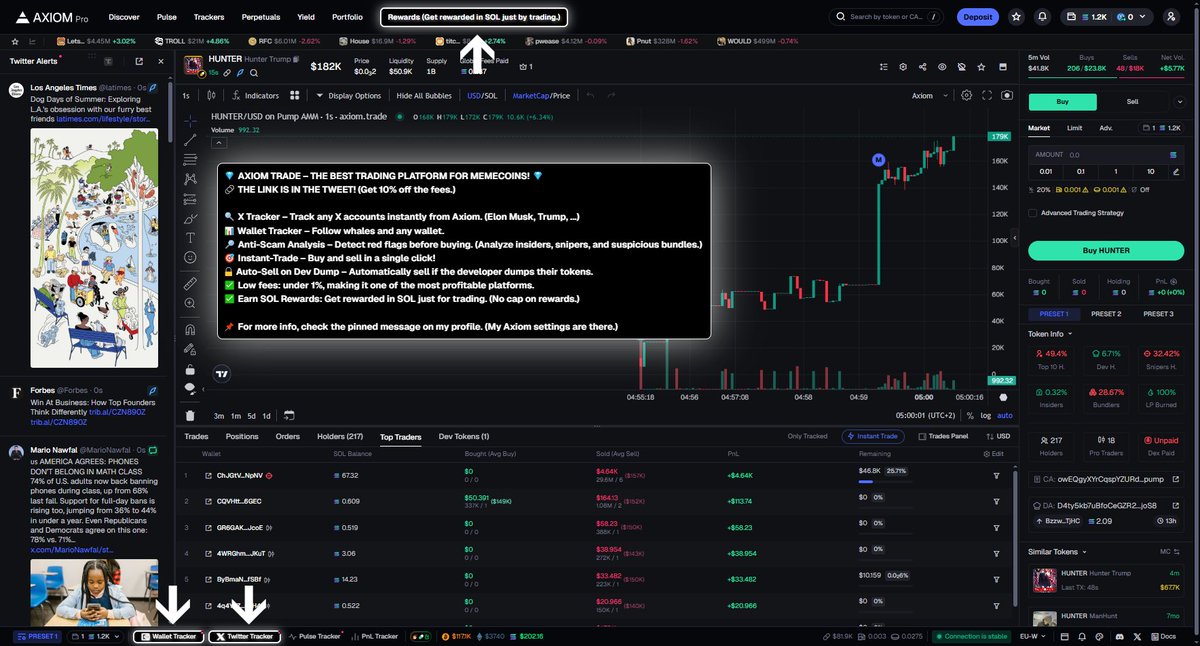Image resolution: width=1200 pixels, height=646 pixels.
Task: Select the emoji sticker tool
Action: pos(190,257)
